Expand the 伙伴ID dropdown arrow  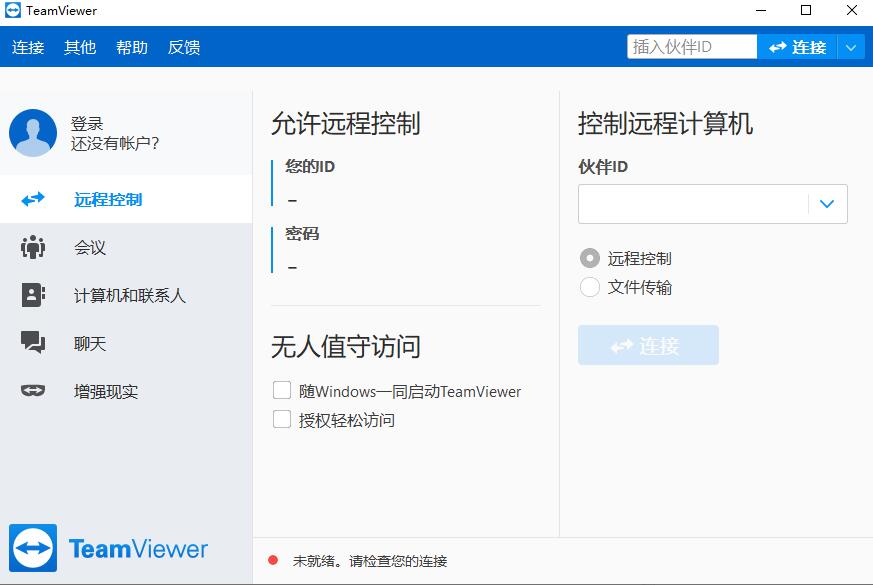tap(827, 204)
